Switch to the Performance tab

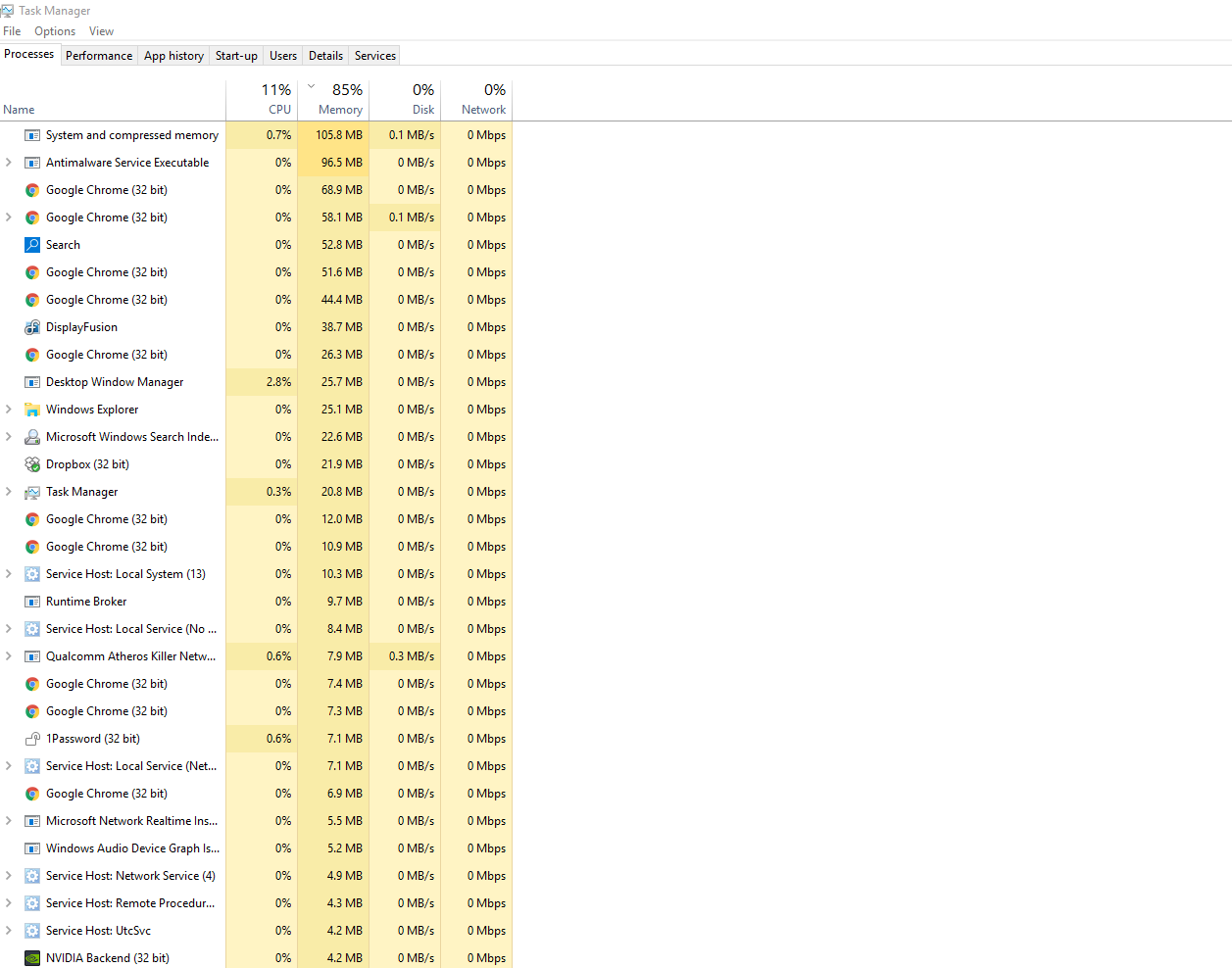(99, 56)
